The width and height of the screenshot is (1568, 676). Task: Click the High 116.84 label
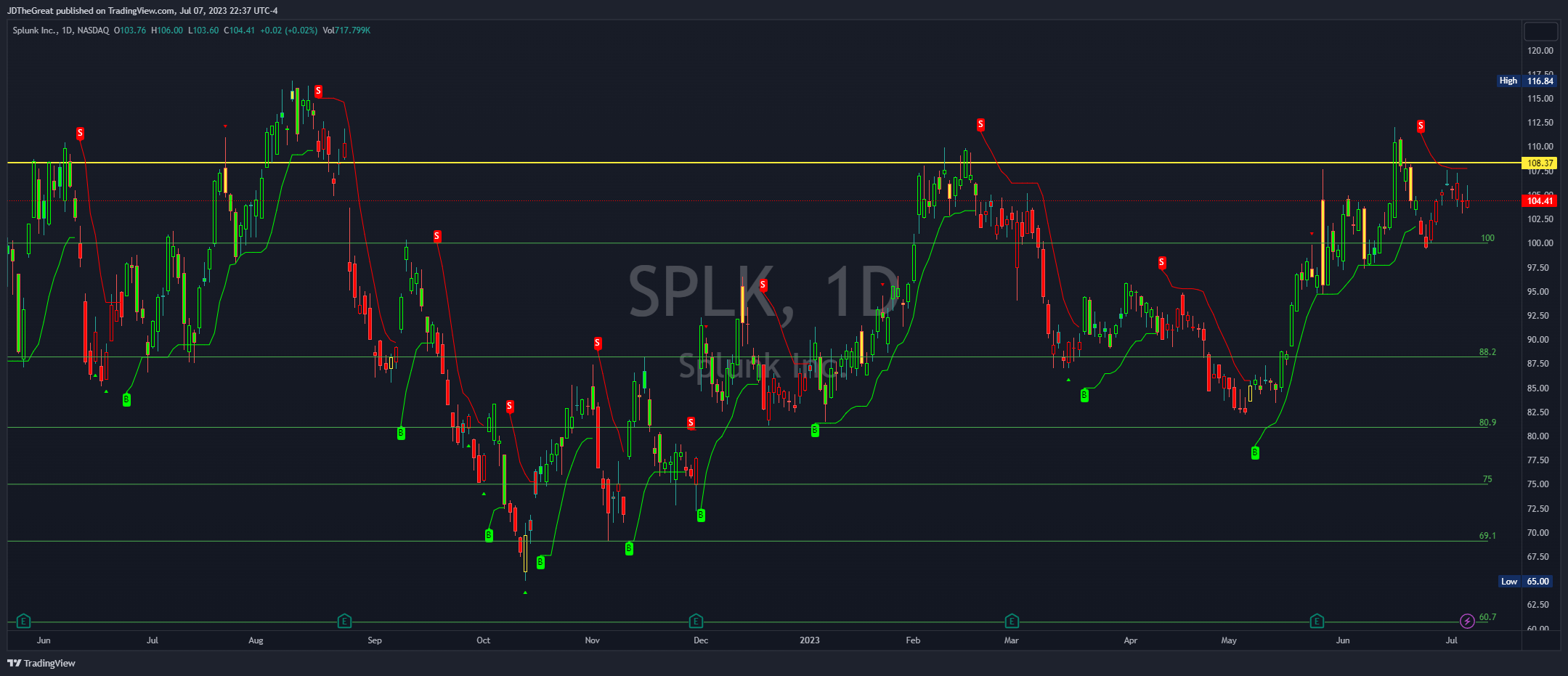tap(1527, 81)
